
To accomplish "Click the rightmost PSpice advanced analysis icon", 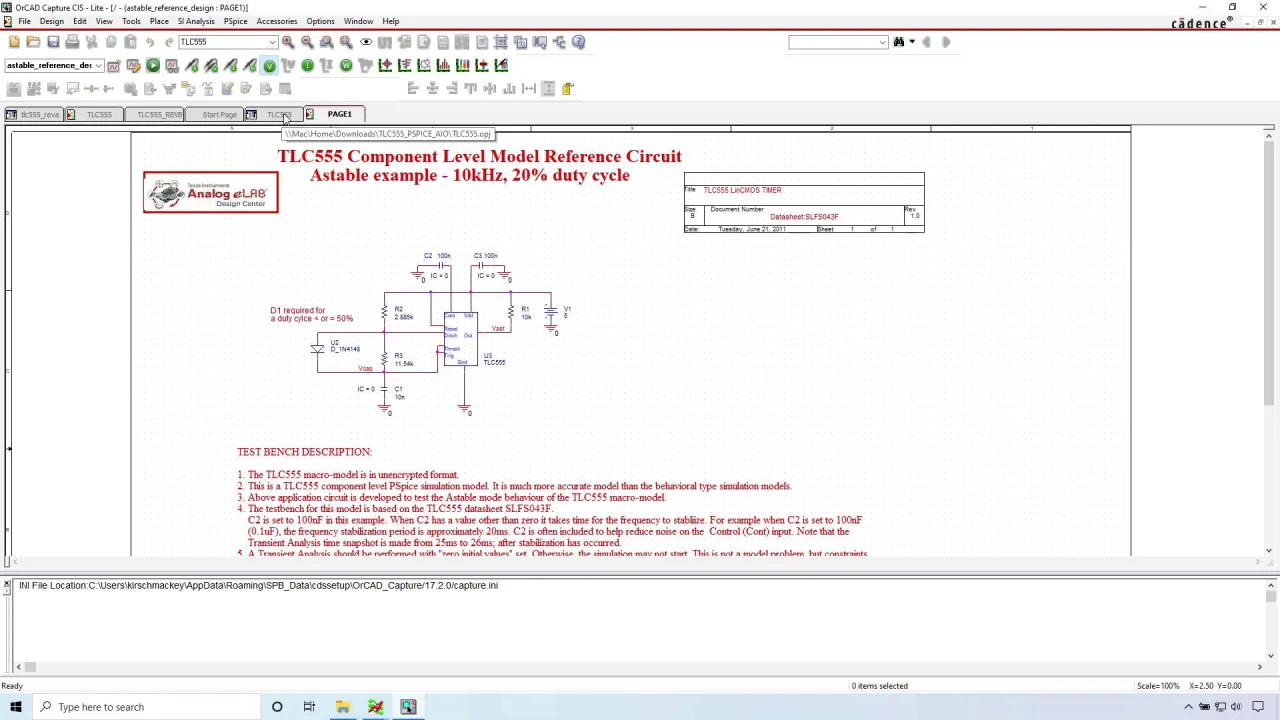I will coord(501,66).
